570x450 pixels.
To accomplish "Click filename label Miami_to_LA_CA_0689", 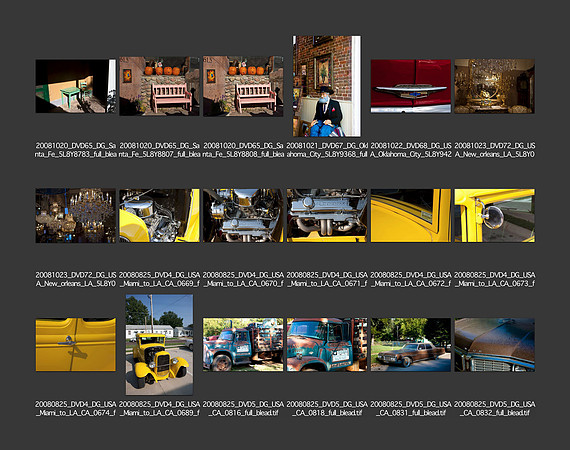I will click(x=159, y=408).
